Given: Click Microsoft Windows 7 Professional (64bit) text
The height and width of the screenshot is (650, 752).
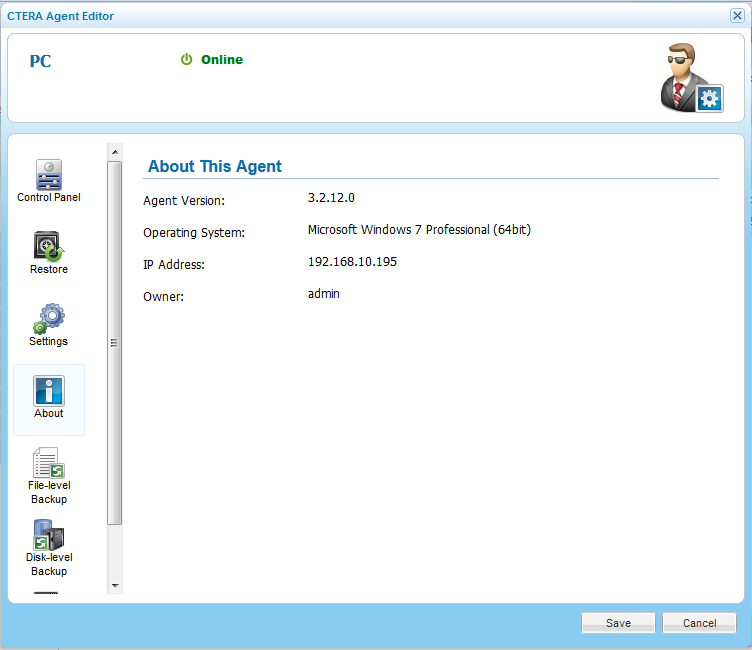Looking at the screenshot, I should pos(419,230).
